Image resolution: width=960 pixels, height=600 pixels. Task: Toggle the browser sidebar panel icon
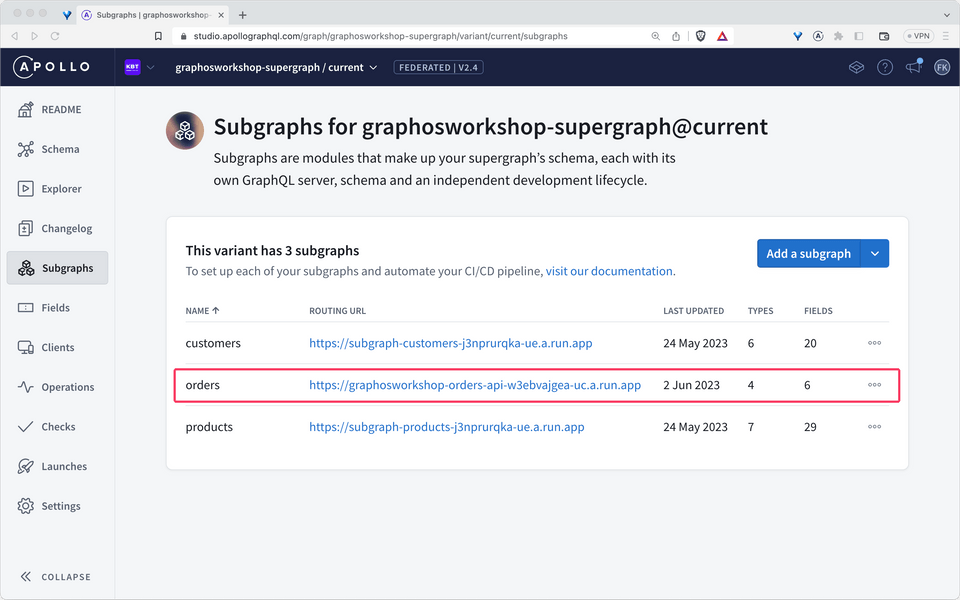pos(858,36)
